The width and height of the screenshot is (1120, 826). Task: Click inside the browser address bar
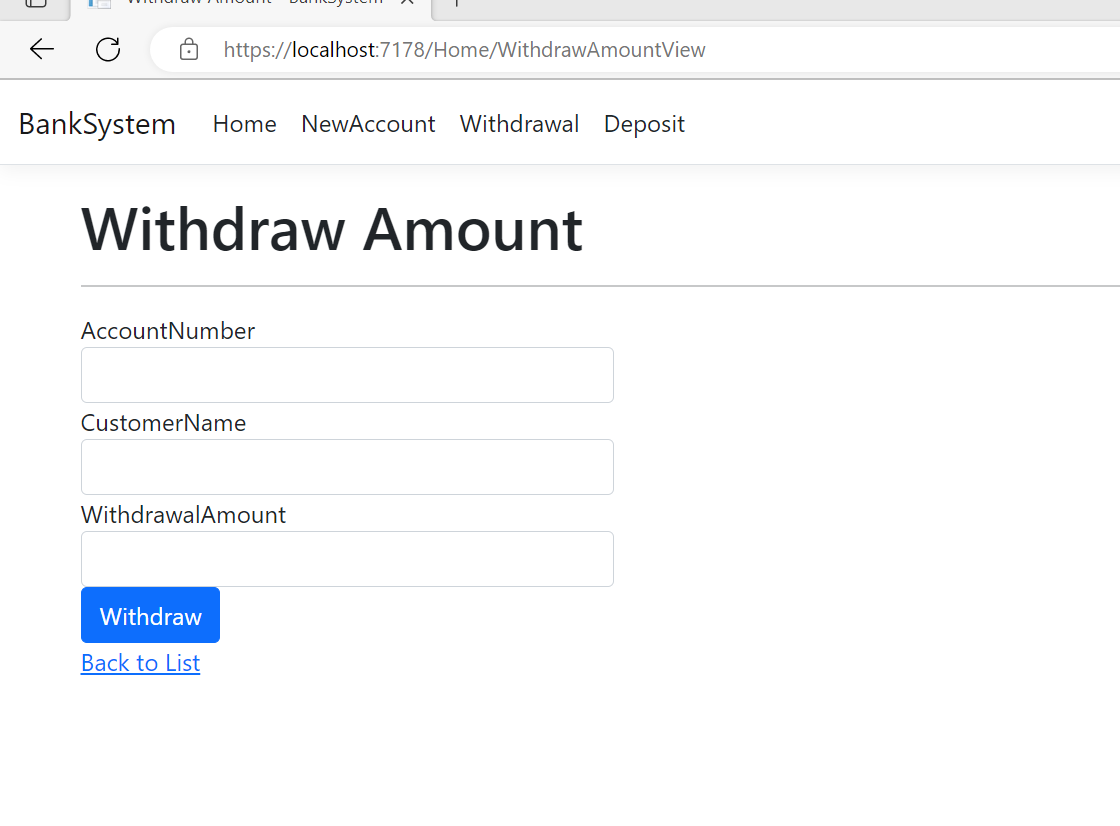coord(600,49)
